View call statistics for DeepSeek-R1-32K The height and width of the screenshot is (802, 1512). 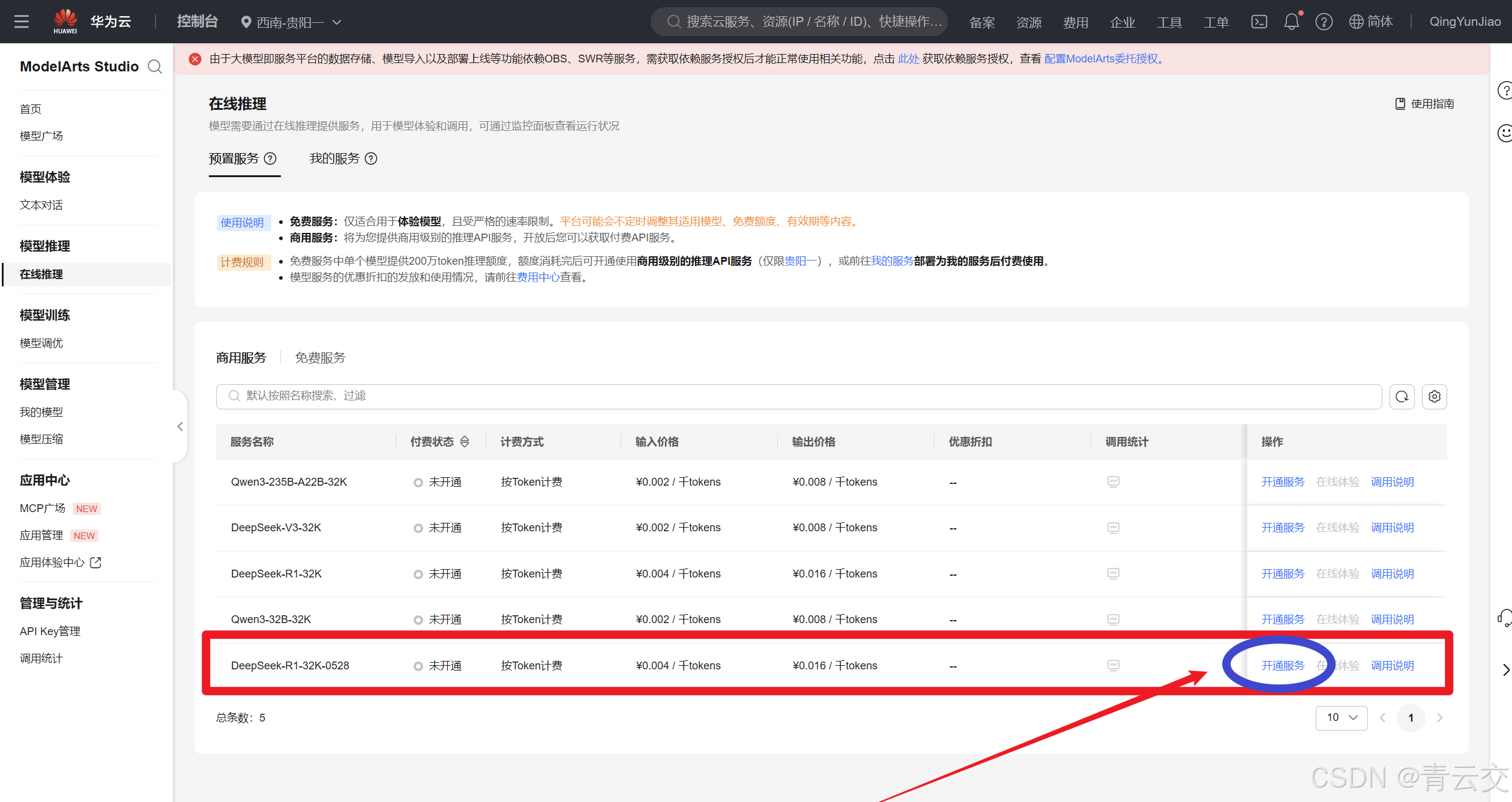click(1113, 574)
